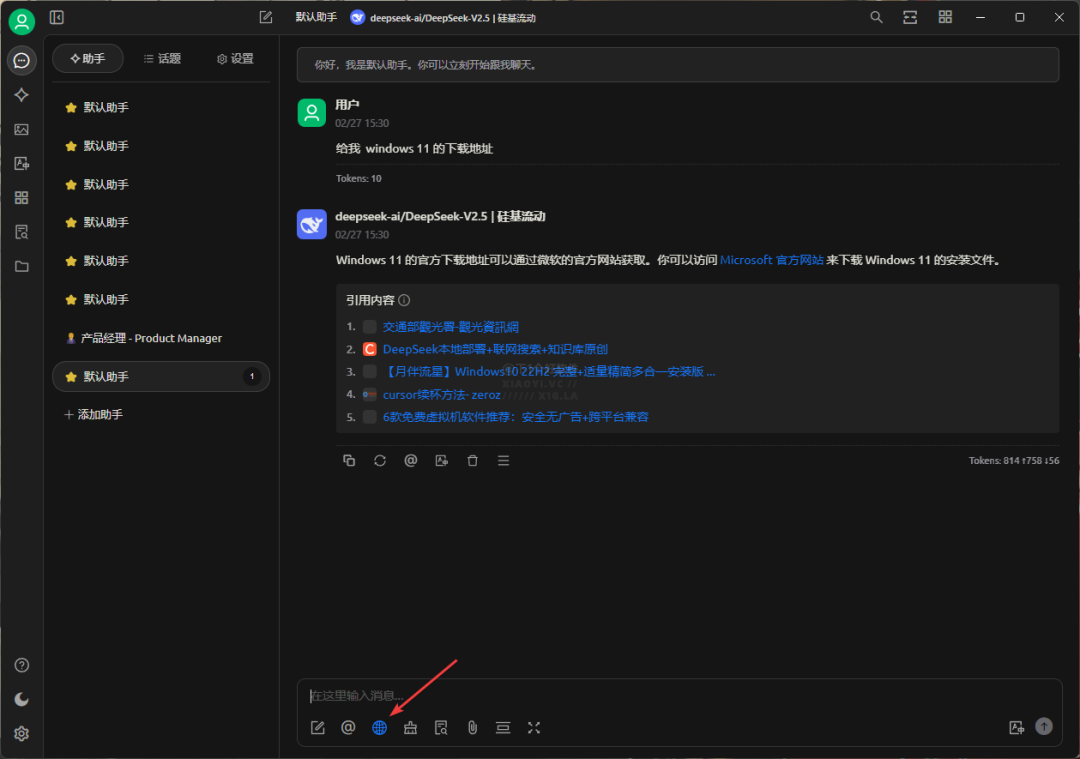Open knowledge base icon in input toolbar
Screen dimensions: 1080x759
[442, 727]
